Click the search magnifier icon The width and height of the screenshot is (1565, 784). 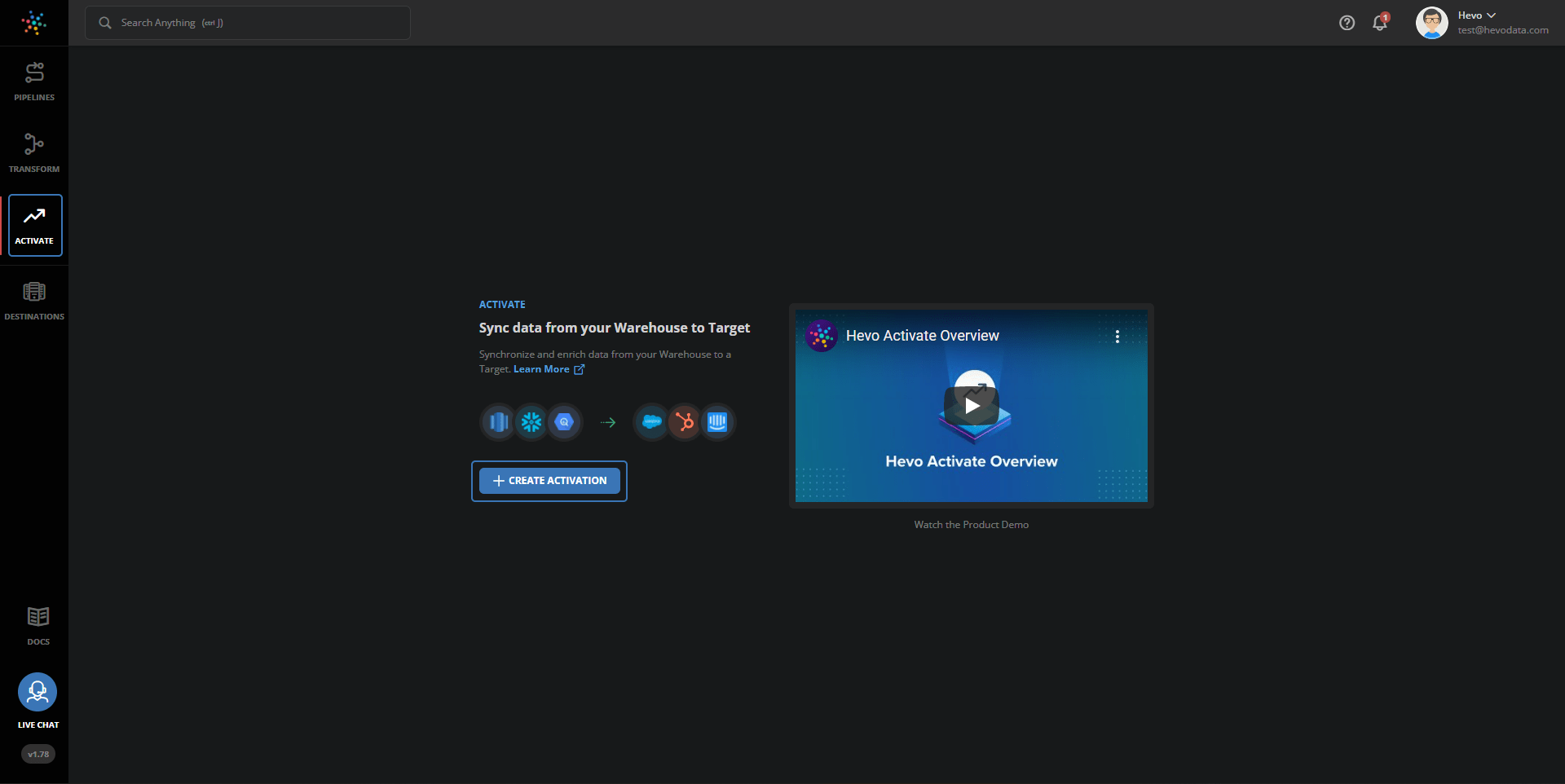(x=105, y=23)
